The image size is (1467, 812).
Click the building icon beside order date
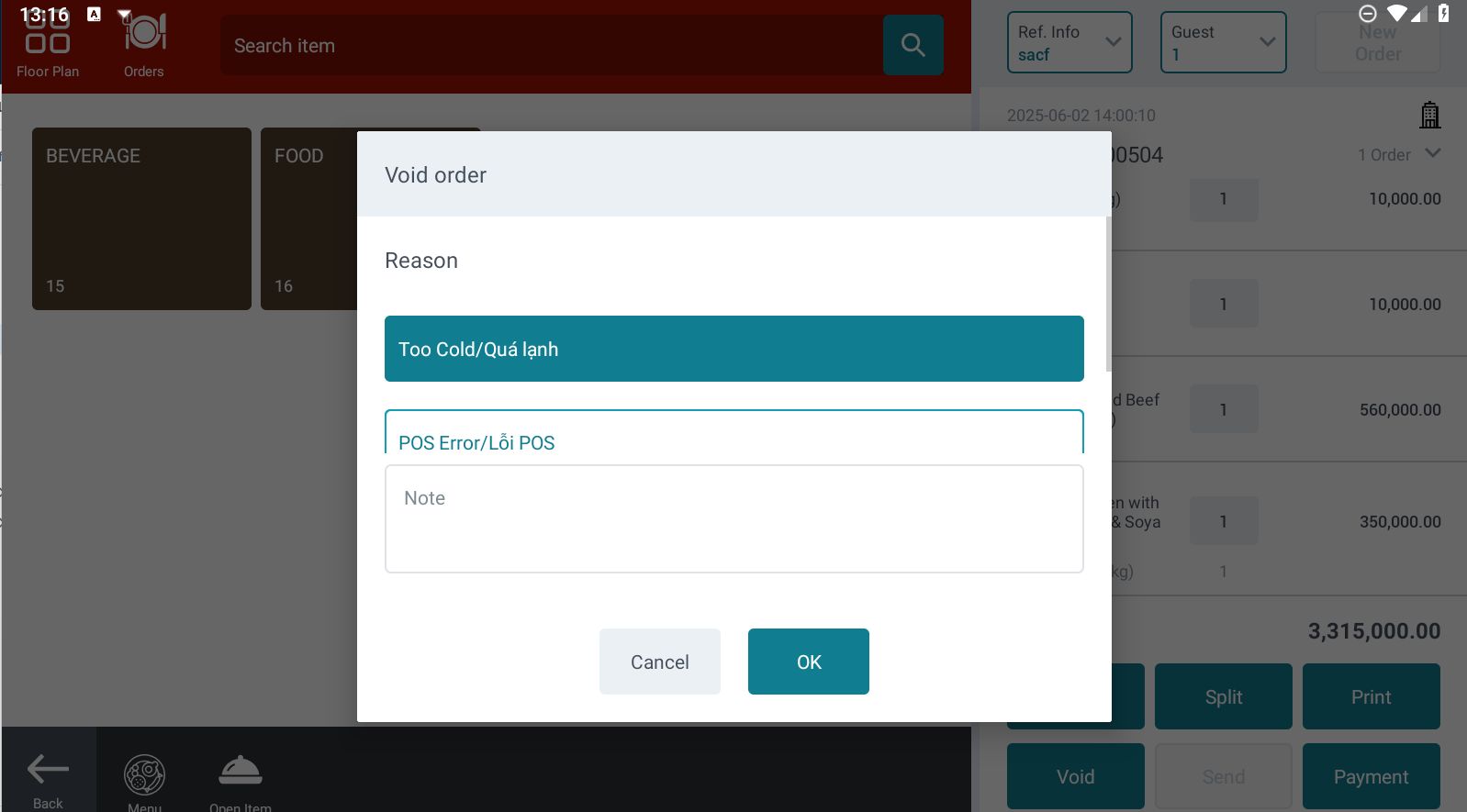coord(1429,115)
